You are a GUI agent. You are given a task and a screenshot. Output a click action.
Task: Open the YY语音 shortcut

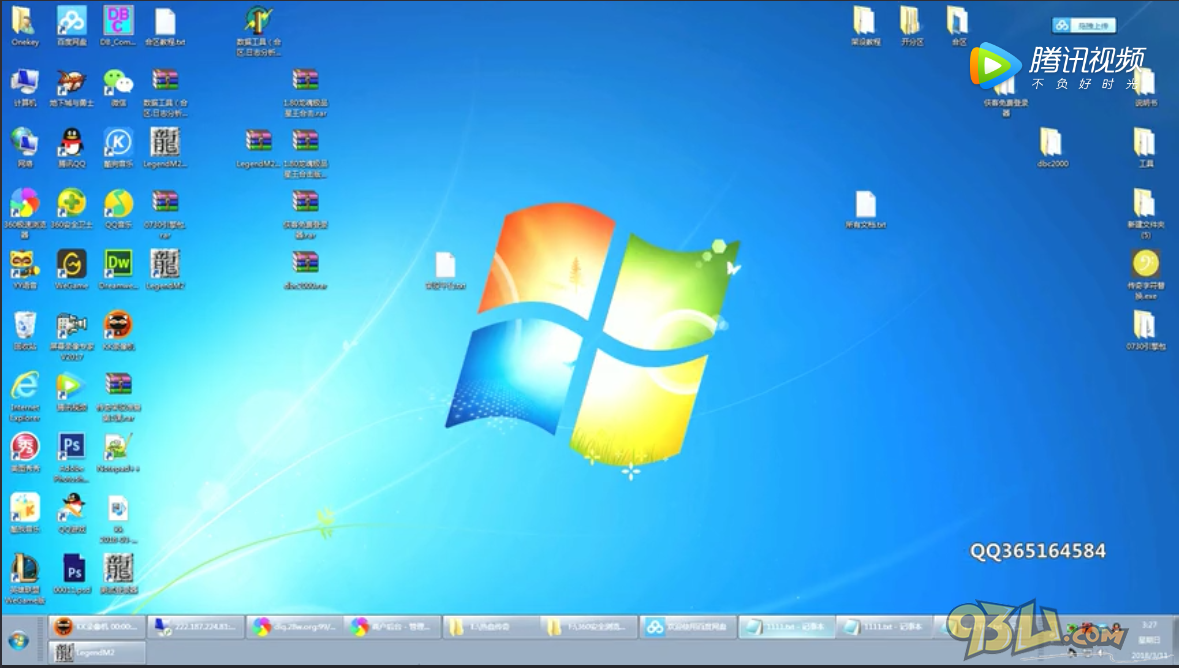pyautogui.click(x=24, y=270)
